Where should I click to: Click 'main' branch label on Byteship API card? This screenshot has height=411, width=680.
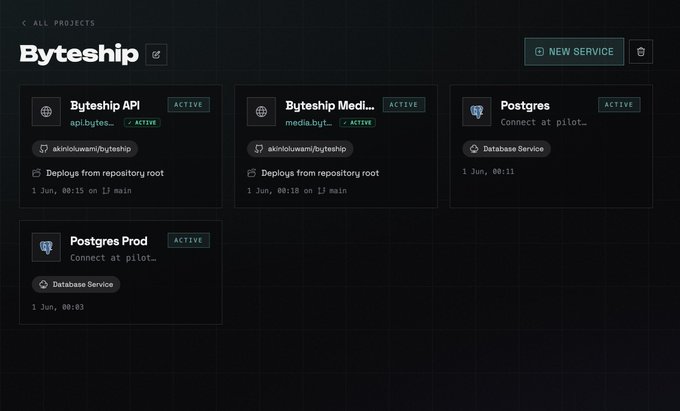click(122, 190)
